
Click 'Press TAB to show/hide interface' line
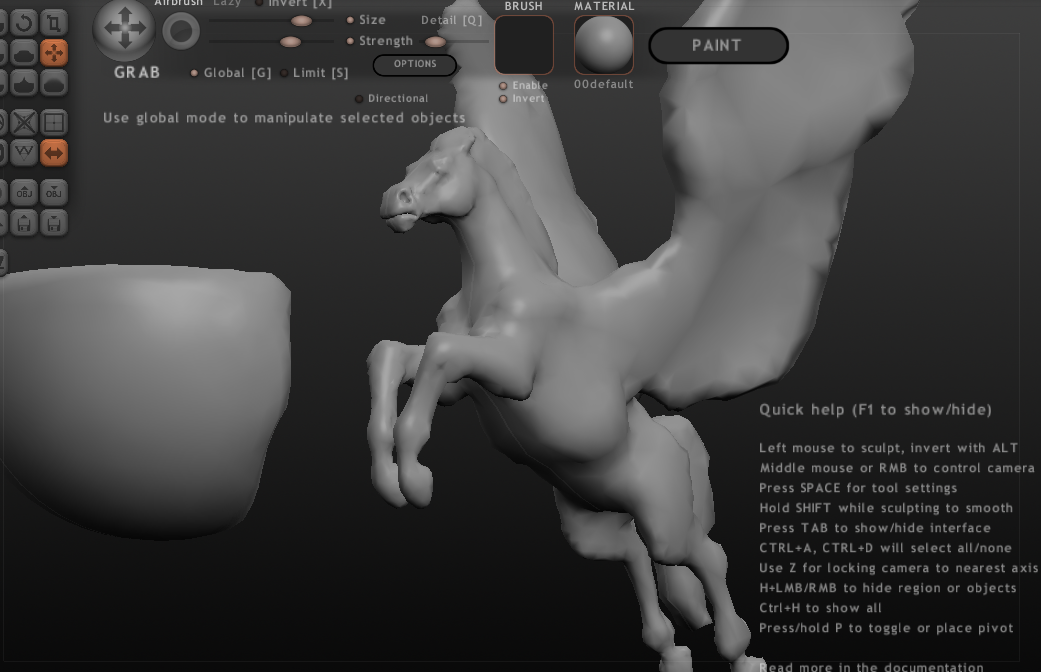(x=874, y=528)
